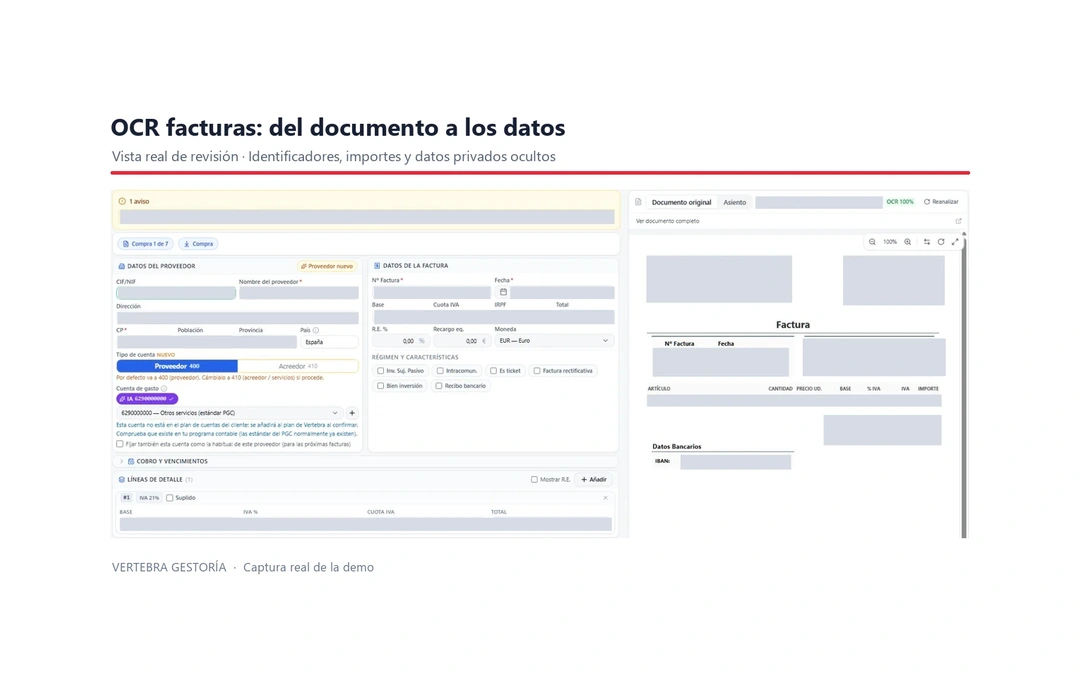Switch to the Asiento tab
Viewport: 1080px width, 675px height.
(734, 202)
